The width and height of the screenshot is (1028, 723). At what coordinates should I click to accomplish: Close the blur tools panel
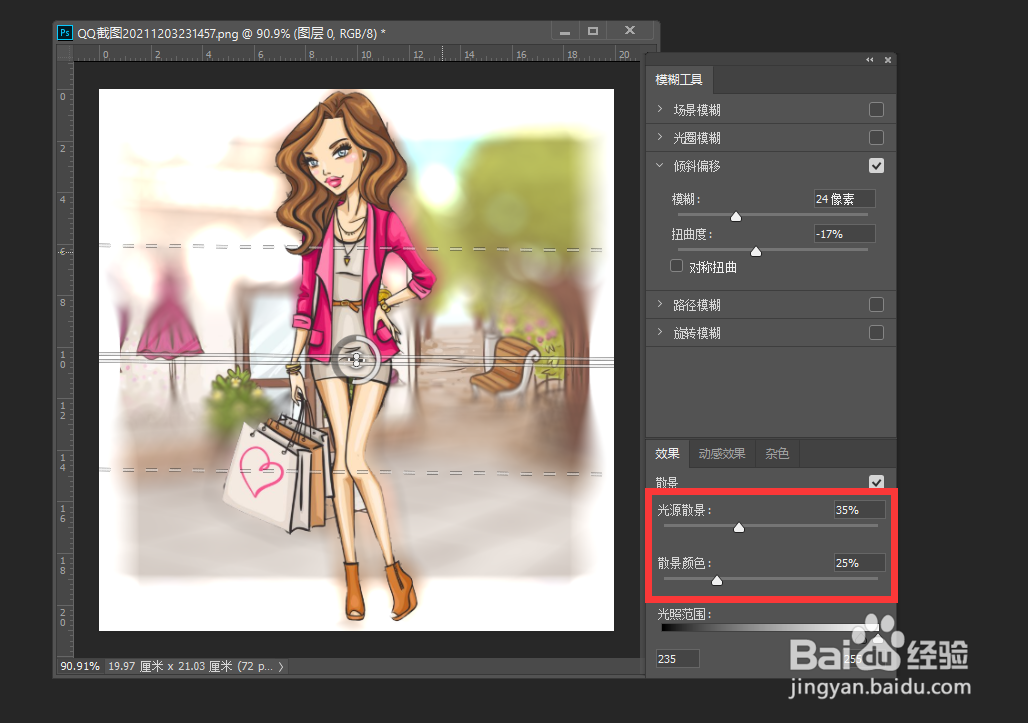coord(888,60)
